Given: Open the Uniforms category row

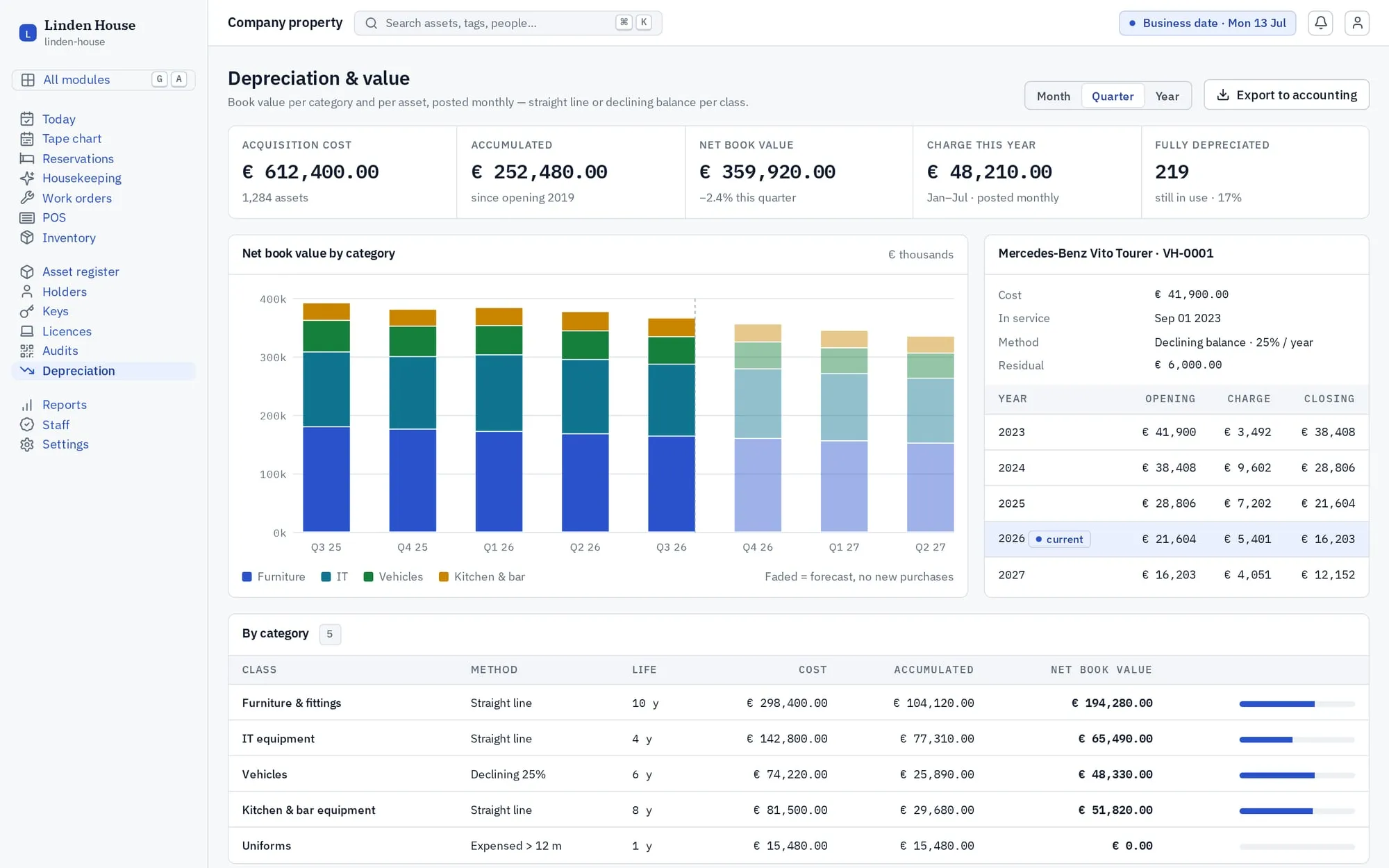Looking at the screenshot, I should (798, 846).
